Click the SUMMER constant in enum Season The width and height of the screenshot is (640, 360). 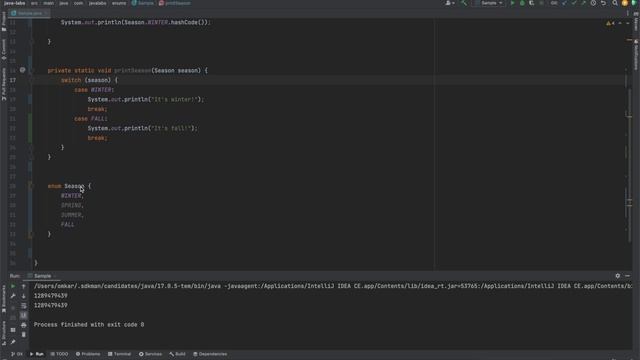coord(71,215)
